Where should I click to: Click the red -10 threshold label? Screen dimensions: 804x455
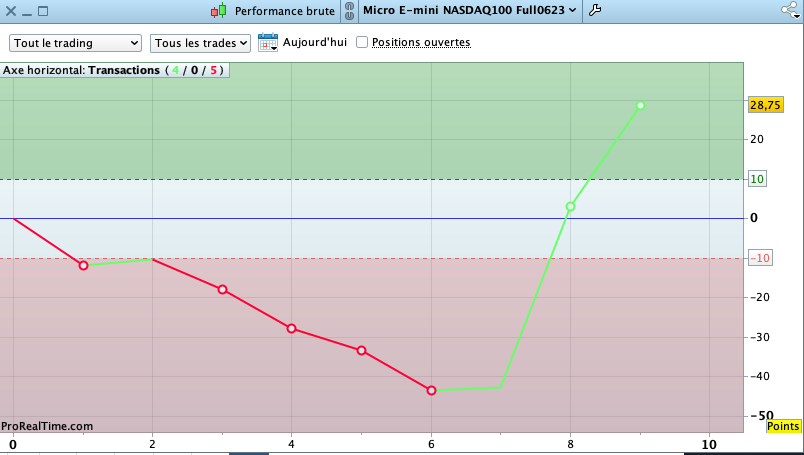(x=760, y=258)
